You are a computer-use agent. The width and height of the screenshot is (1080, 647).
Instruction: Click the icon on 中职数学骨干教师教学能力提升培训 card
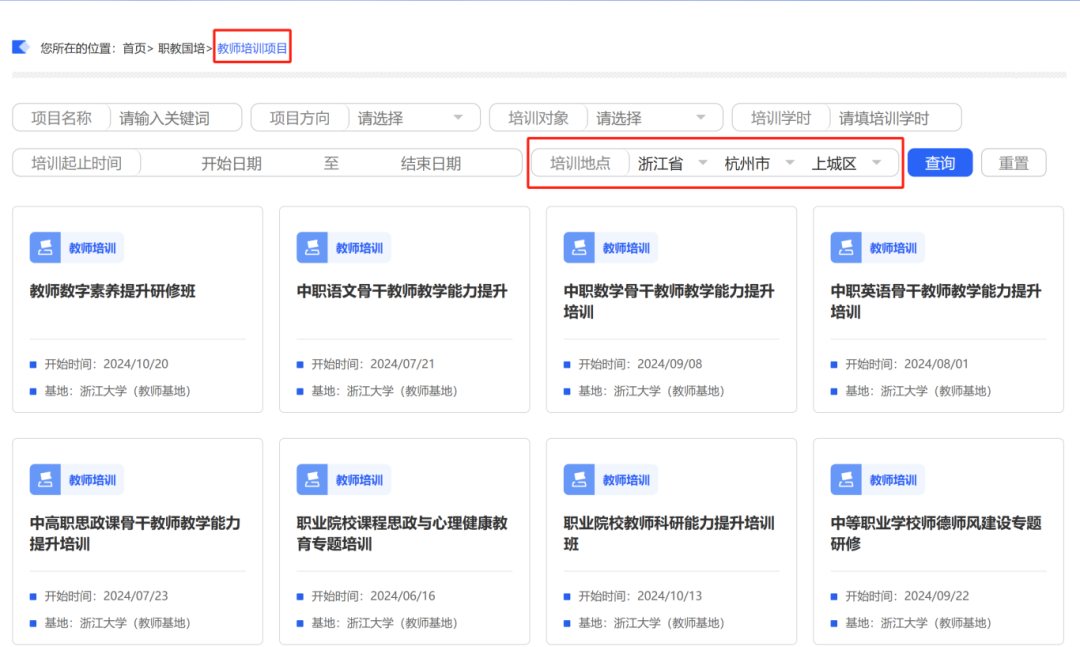(579, 248)
